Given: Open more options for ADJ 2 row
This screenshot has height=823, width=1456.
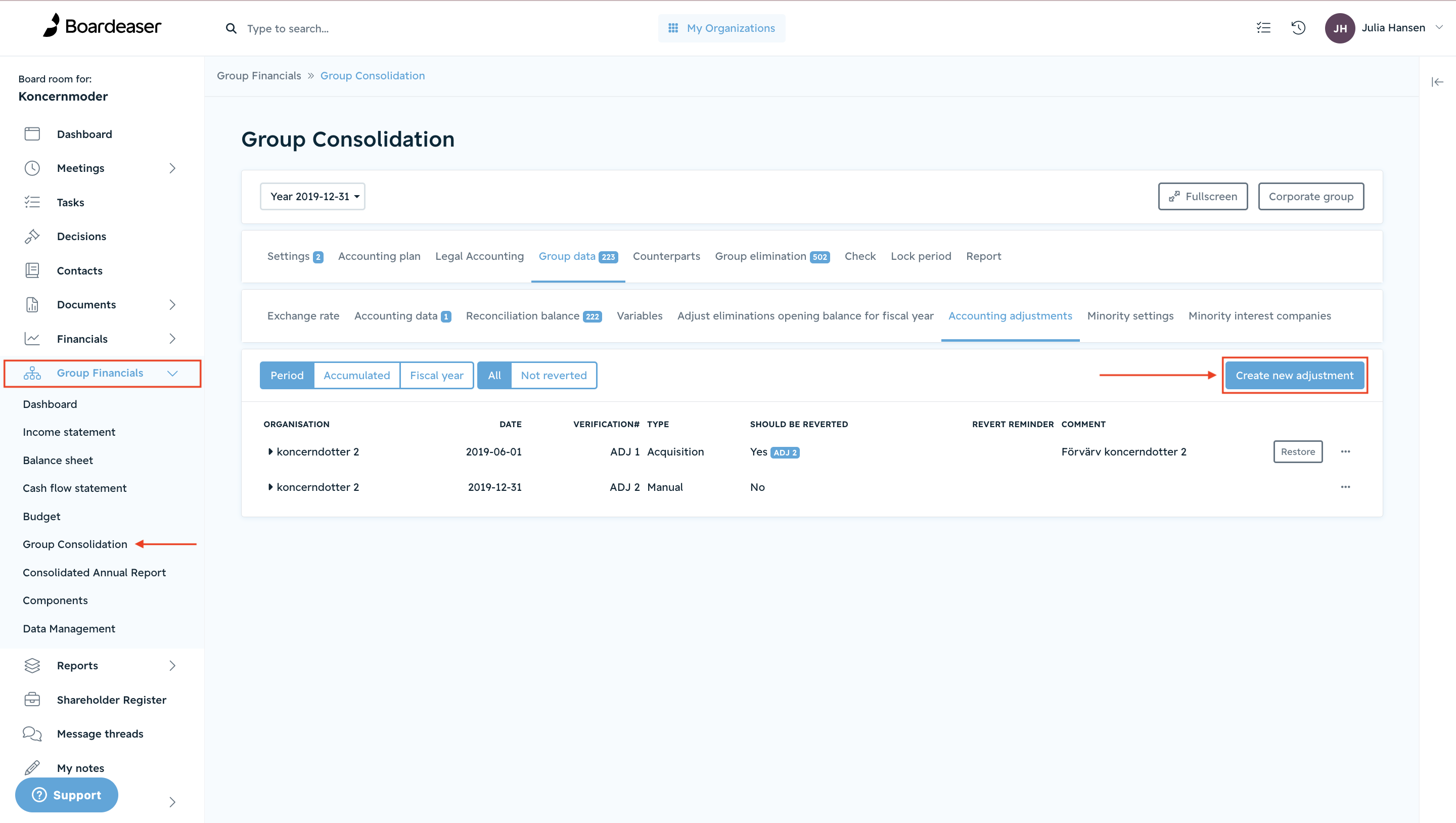Looking at the screenshot, I should [1345, 487].
